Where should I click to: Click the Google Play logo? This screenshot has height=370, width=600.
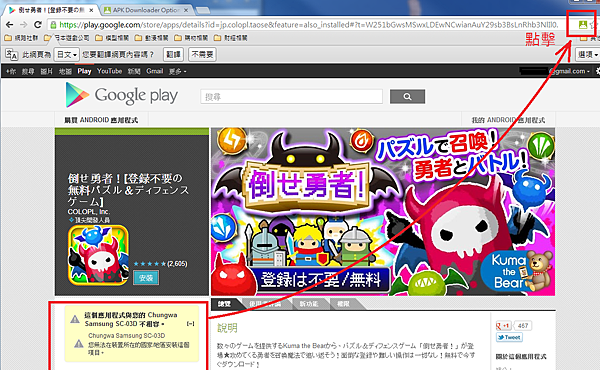pyautogui.click(x=122, y=95)
